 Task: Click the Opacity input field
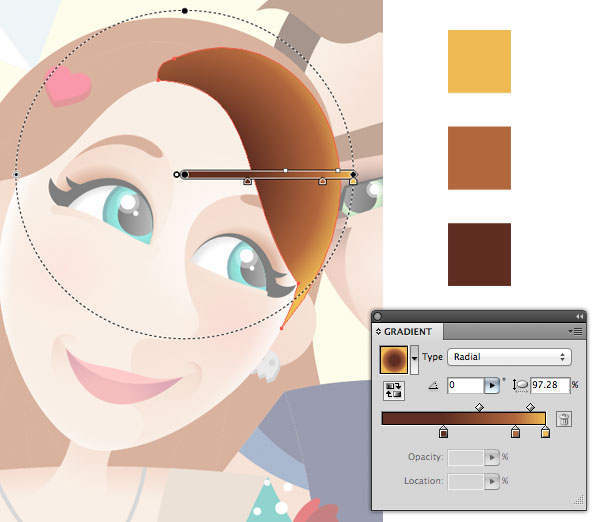click(x=466, y=457)
